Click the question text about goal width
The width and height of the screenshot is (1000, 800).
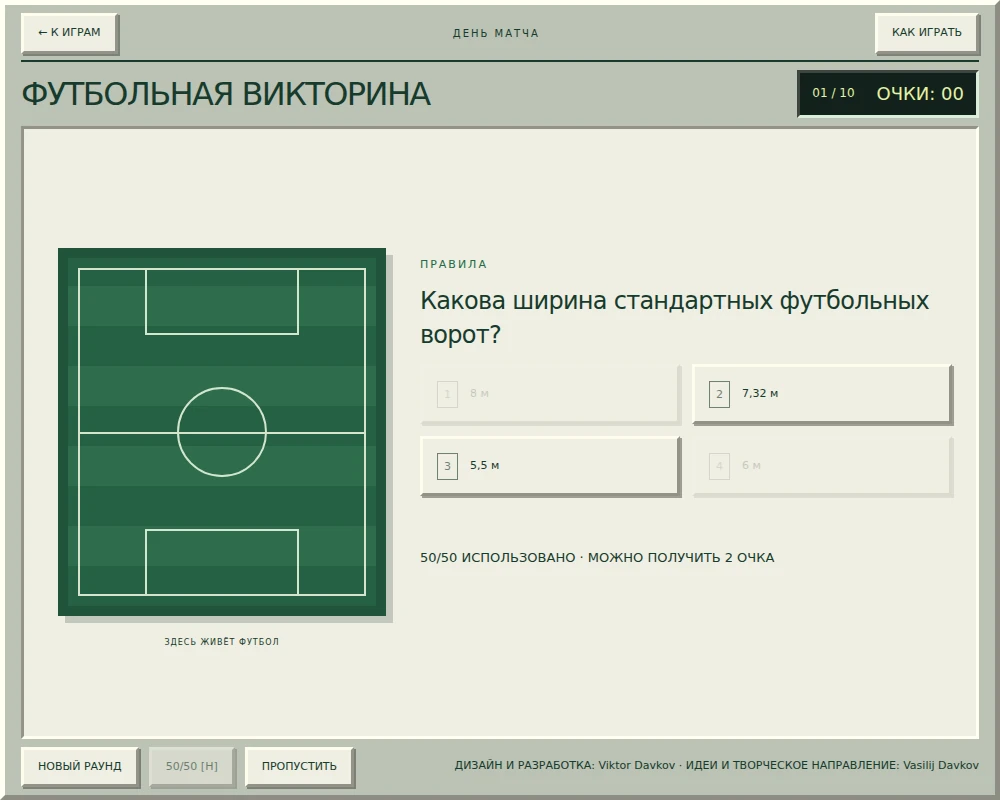pyautogui.click(x=674, y=317)
